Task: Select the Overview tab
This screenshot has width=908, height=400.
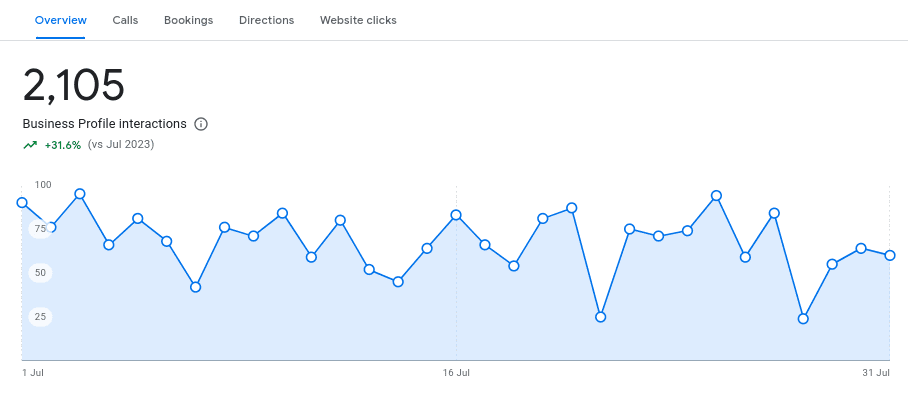Action: click(x=61, y=20)
